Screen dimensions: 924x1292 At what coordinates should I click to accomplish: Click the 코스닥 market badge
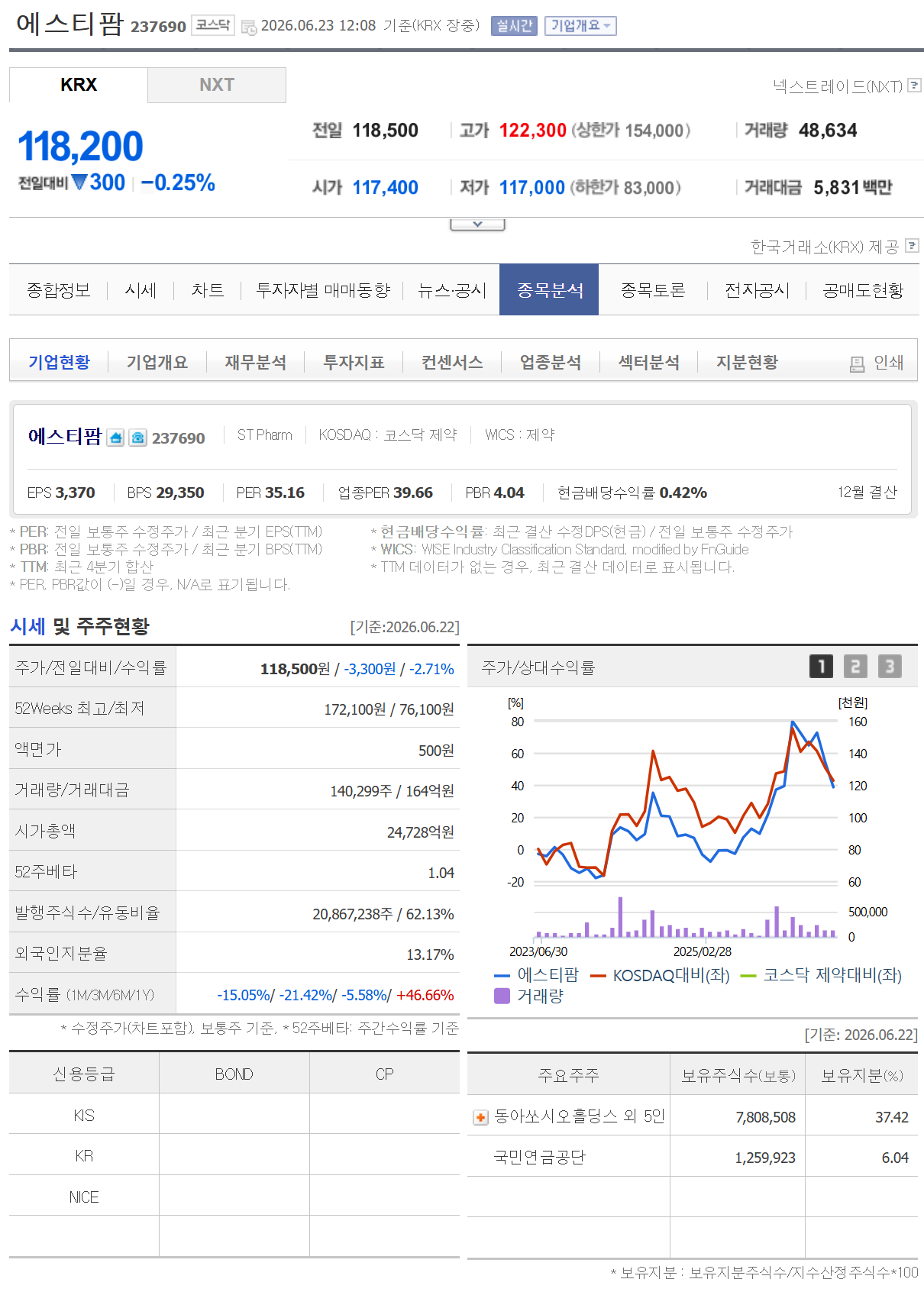(213, 25)
